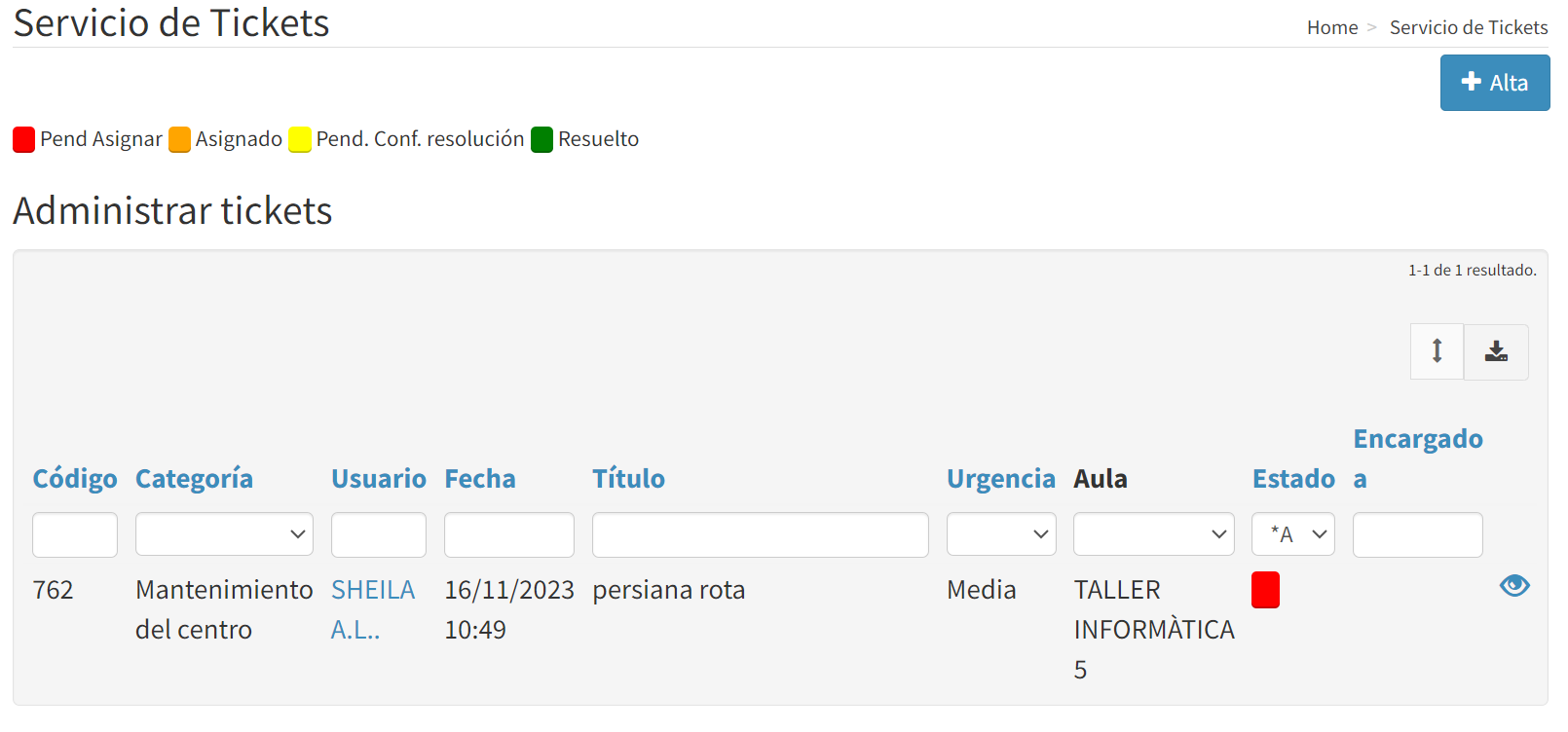Go to Home breadcrumb link
This screenshot has height=732, width=1568.
coord(1331,28)
